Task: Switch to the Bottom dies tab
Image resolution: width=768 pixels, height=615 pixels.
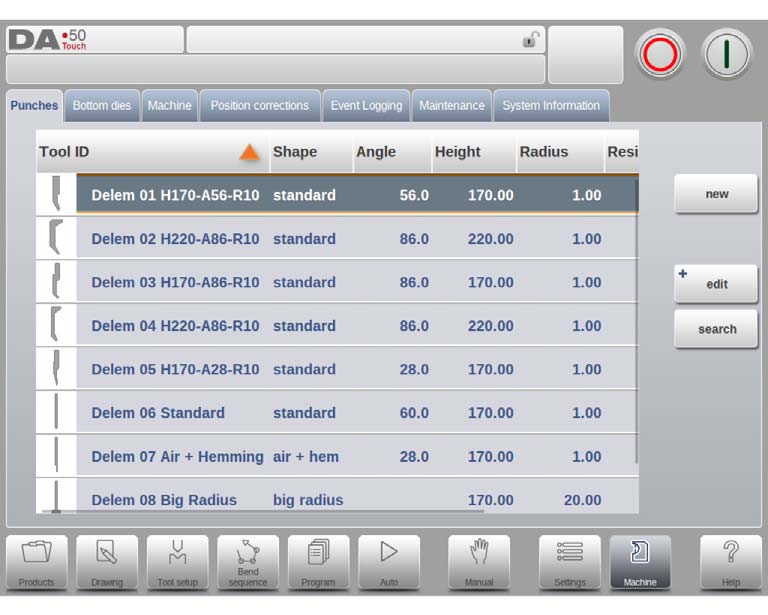Action: [x=102, y=106]
